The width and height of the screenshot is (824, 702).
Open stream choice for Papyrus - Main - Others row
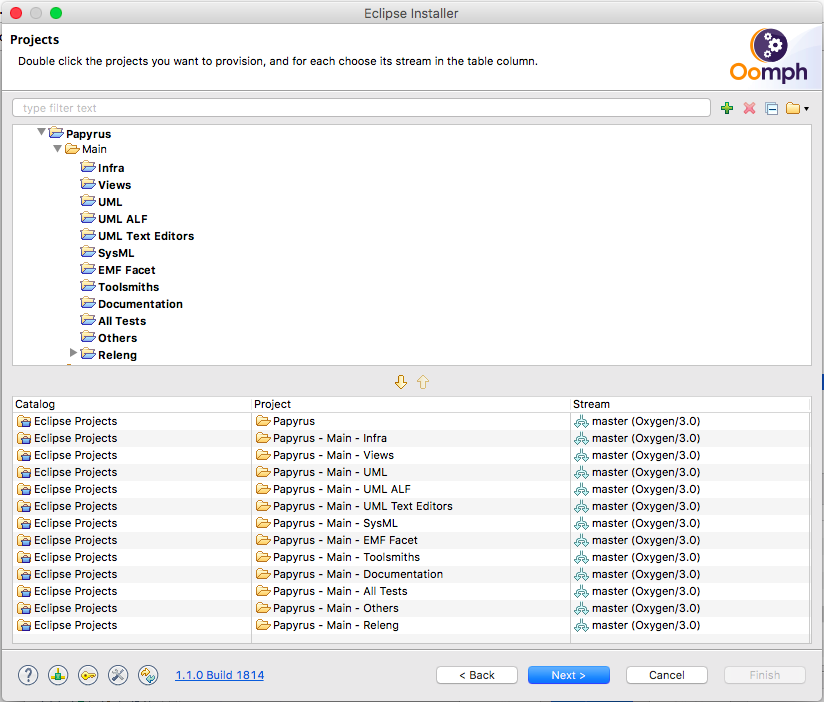click(690, 608)
